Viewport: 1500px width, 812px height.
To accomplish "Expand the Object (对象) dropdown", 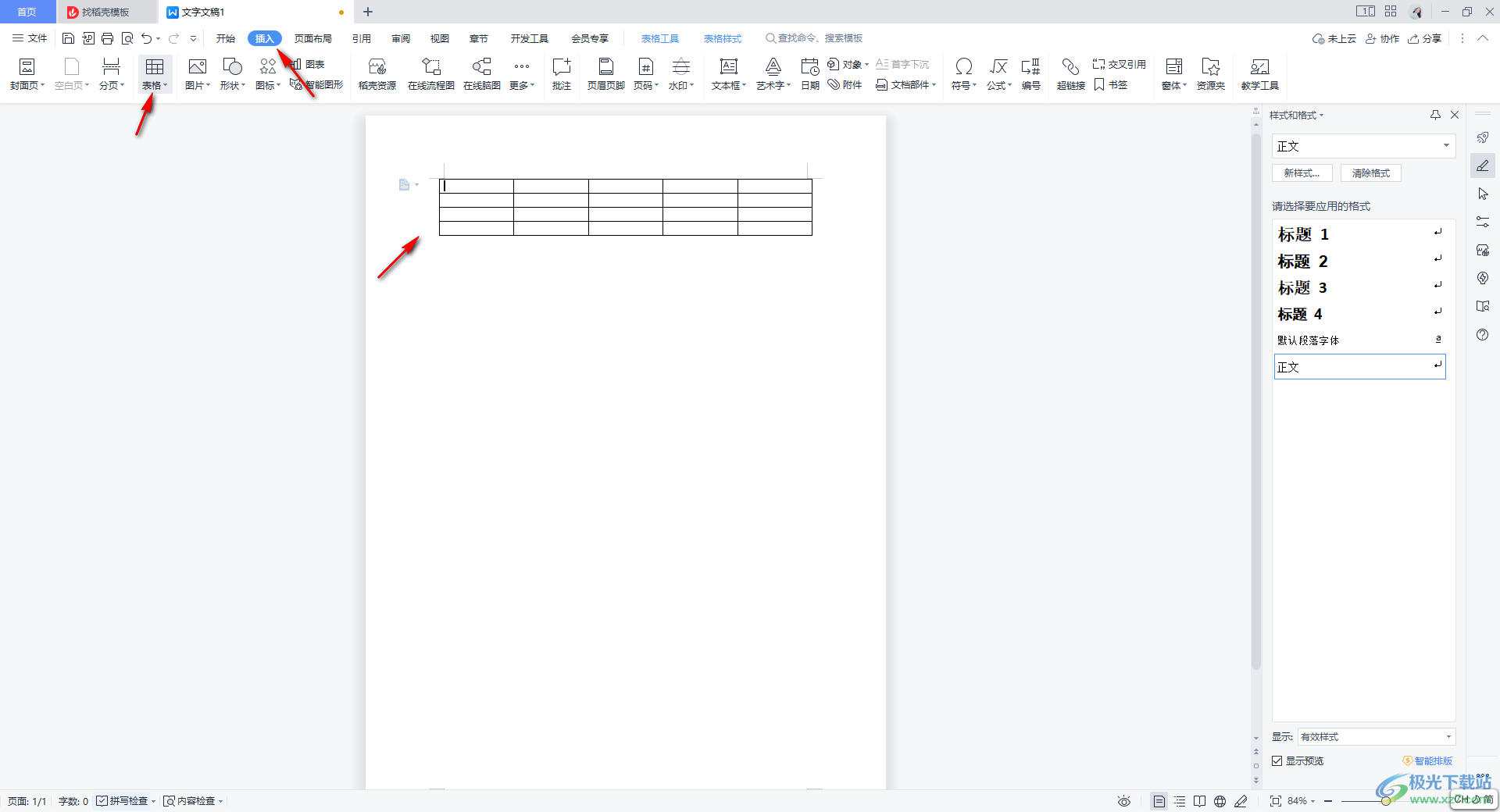I will 848,64.
